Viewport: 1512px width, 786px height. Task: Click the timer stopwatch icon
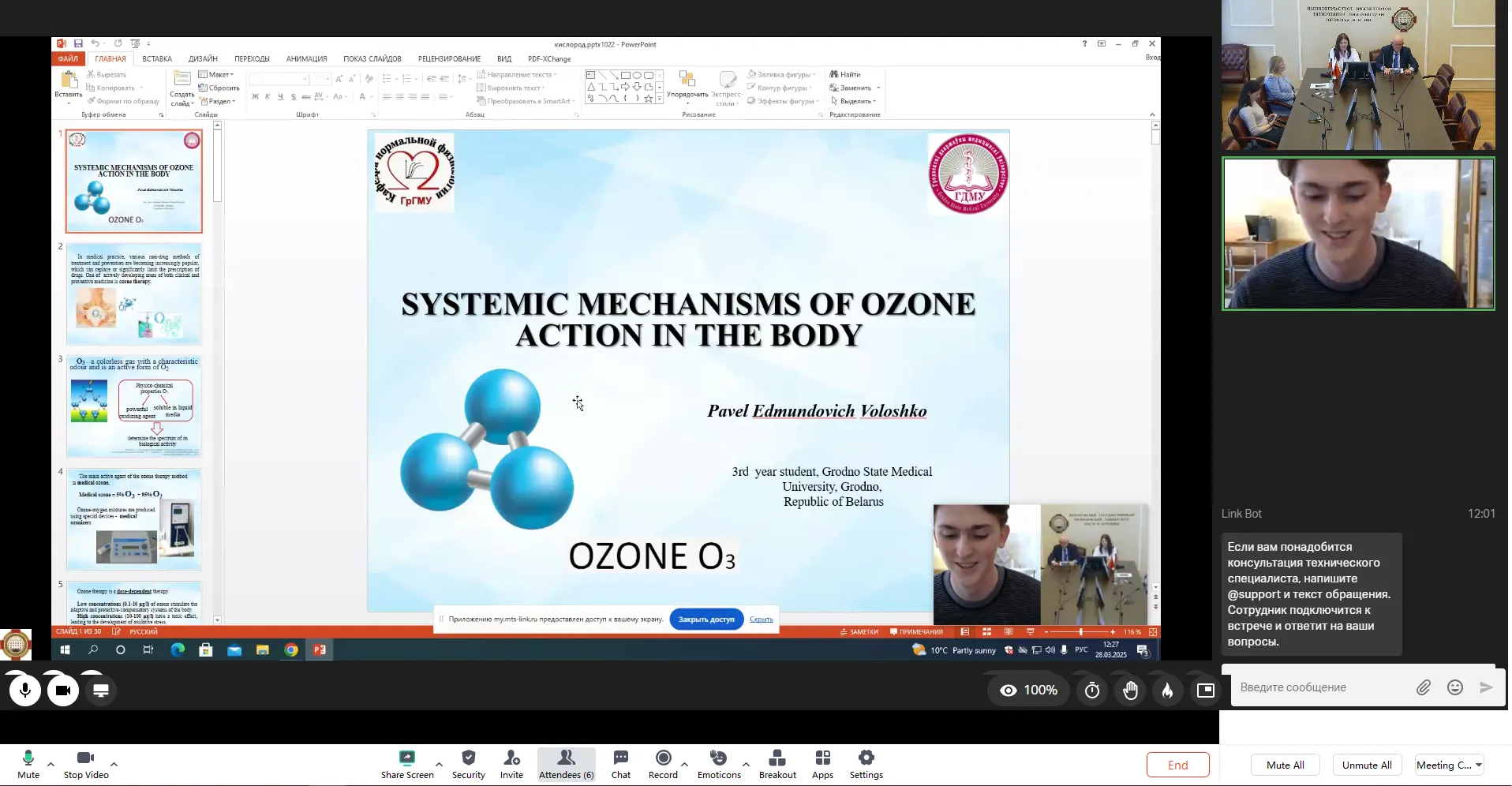click(1092, 691)
